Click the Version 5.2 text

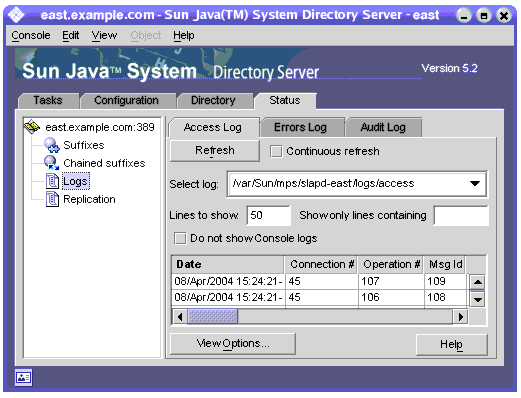pyautogui.click(x=449, y=68)
